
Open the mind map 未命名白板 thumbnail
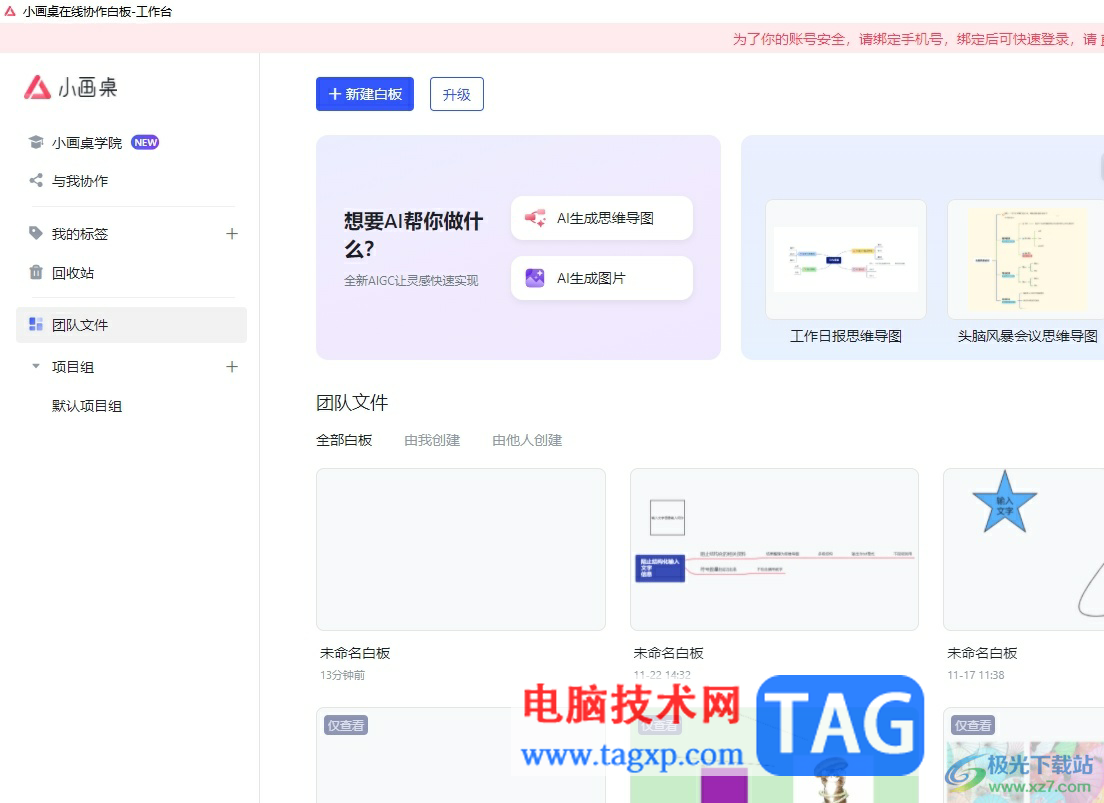point(774,549)
